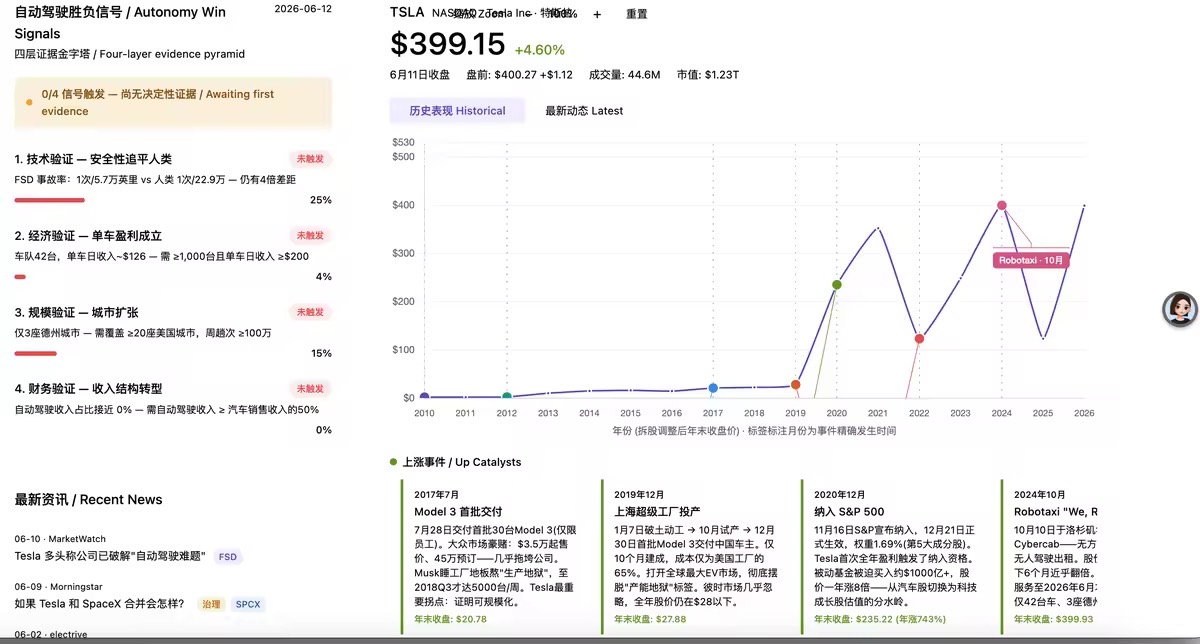Click the 自动驾驶胜负信号 panel title
The width and height of the screenshot is (1200, 644).
(x=120, y=22)
